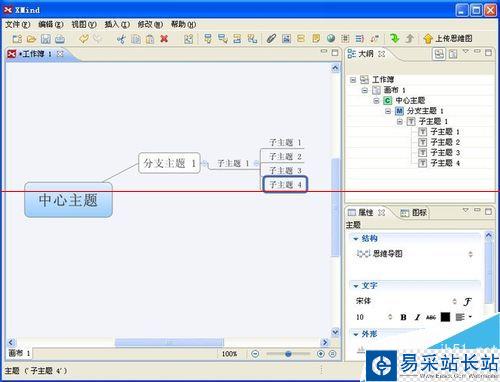Click first outline view mode button
500x382 pixels.
point(439,54)
